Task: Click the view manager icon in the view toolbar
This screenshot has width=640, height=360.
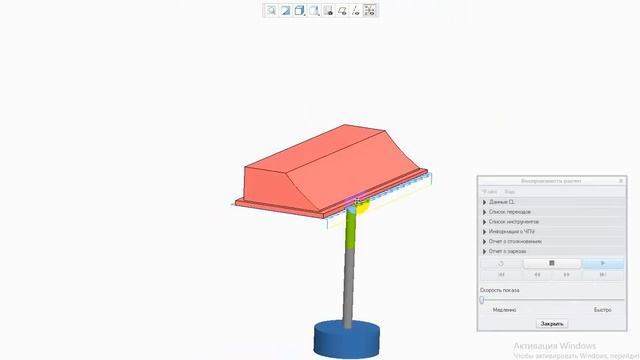Action: click(328, 11)
